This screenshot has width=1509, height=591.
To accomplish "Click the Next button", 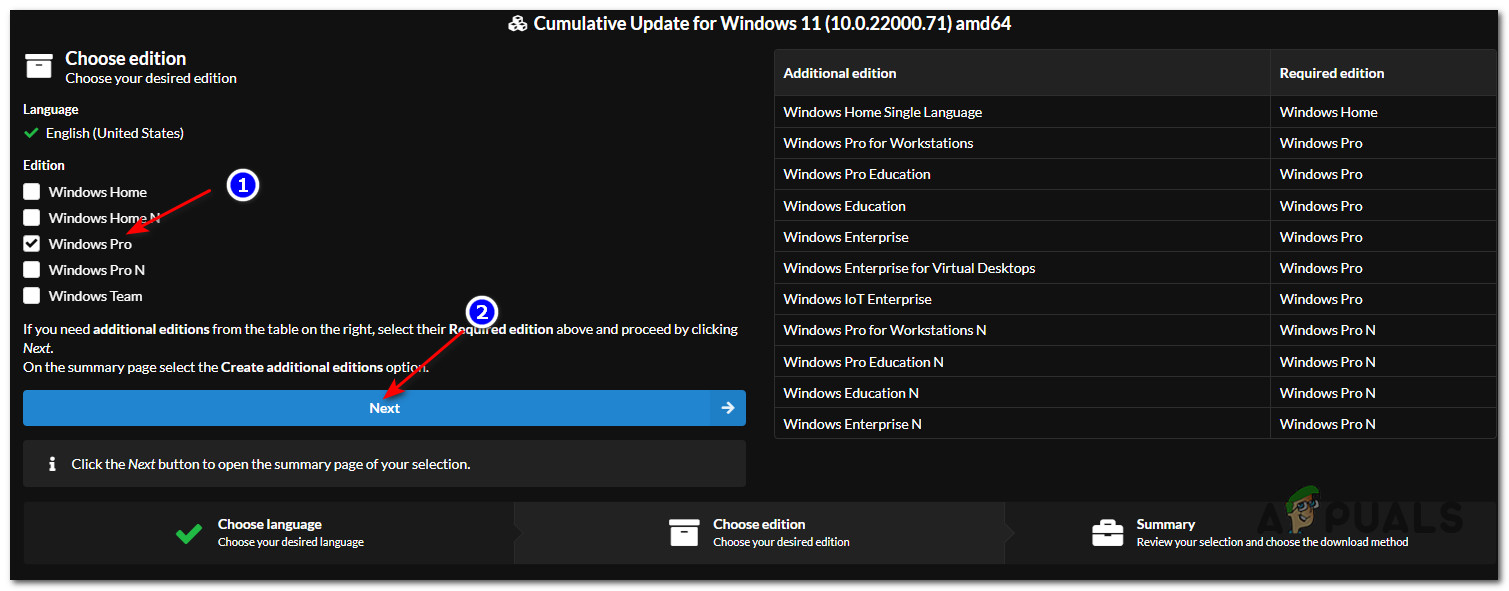I will click(x=384, y=407).
